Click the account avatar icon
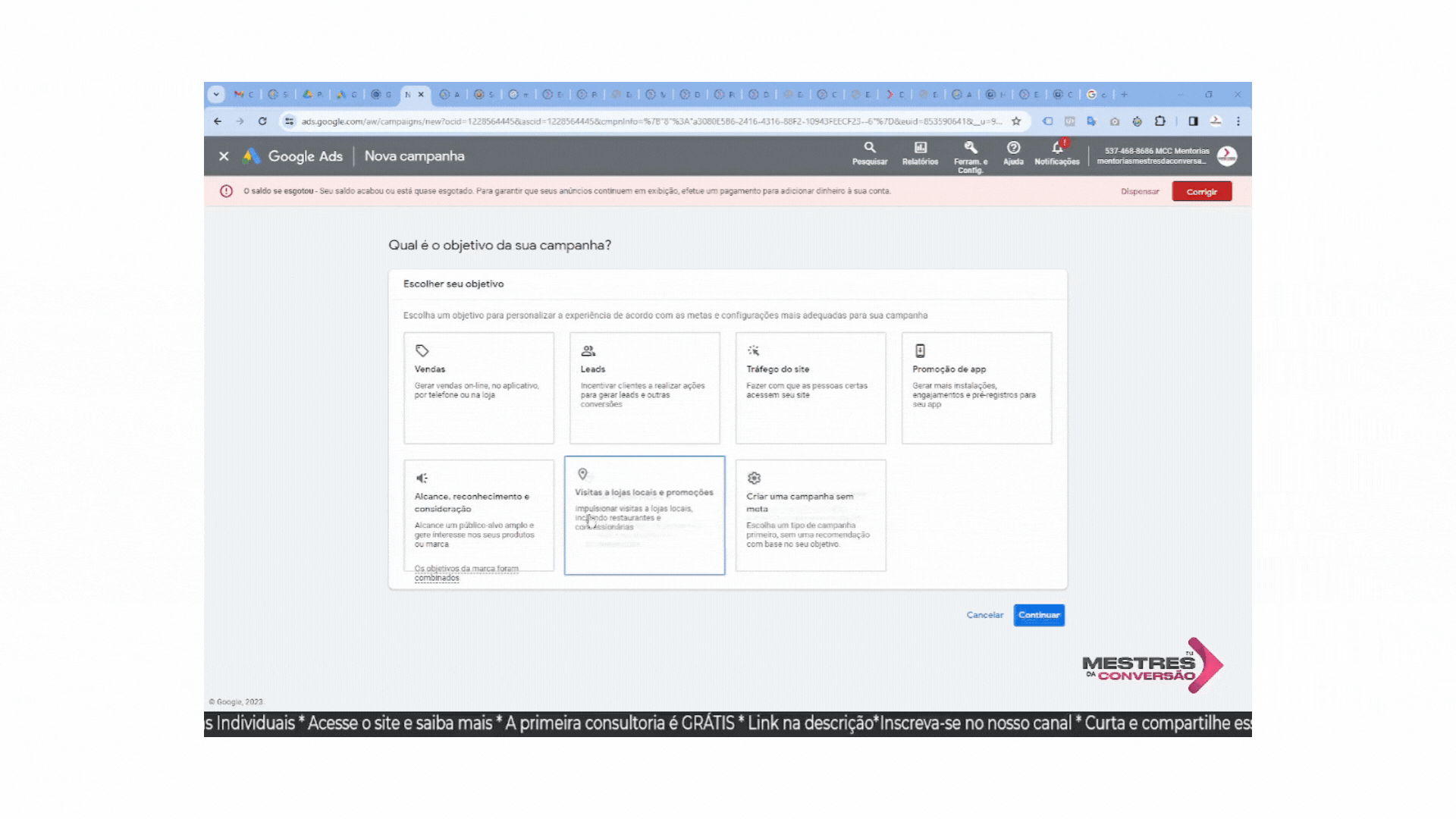Viewport: 1456px width, 819px height. click(1227, 156)
